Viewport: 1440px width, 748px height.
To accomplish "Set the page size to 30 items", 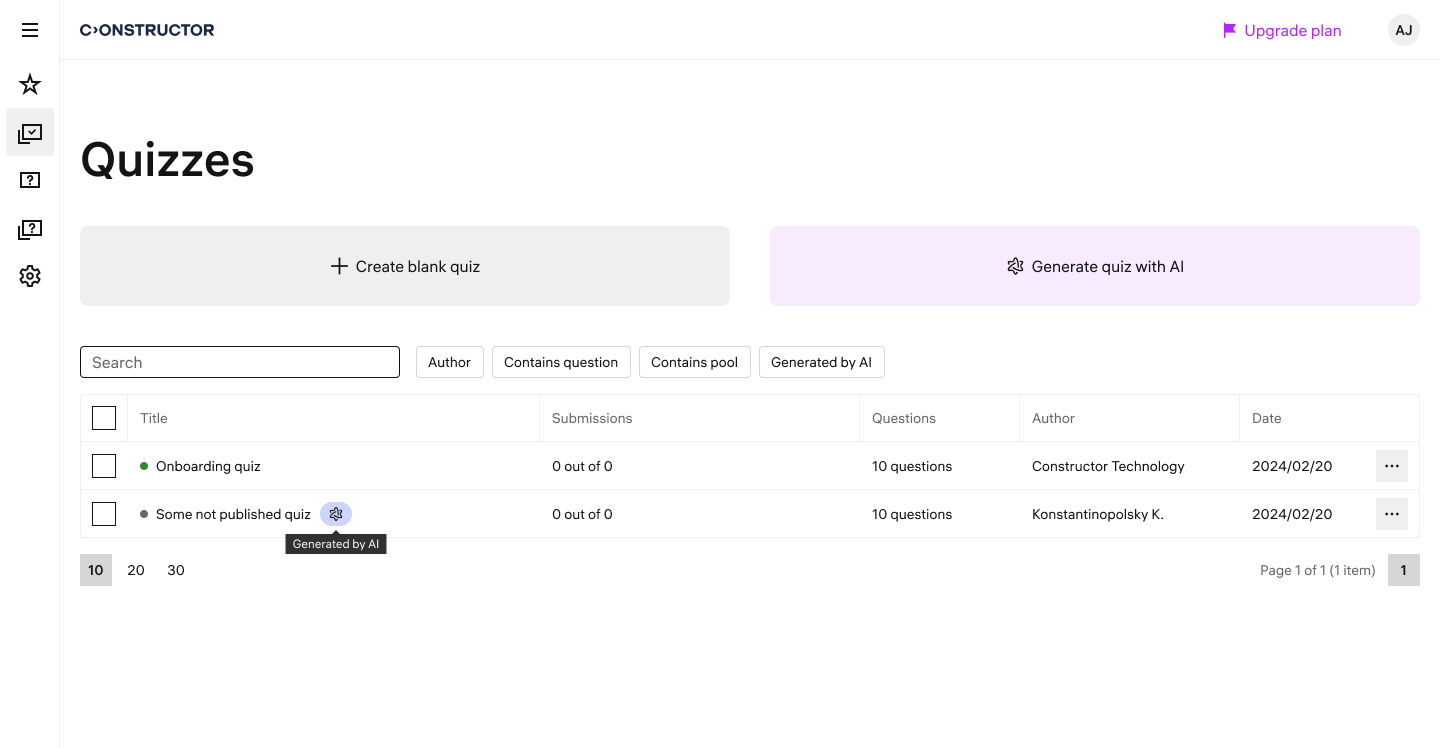I will [x=176, y=570].
